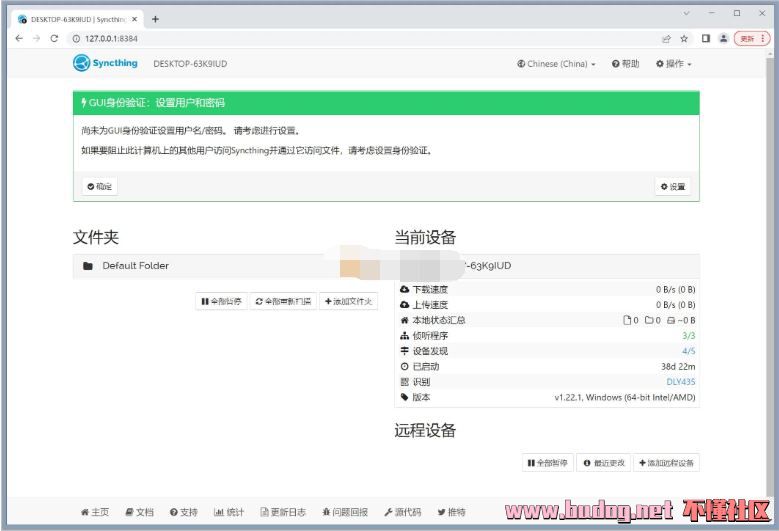This screenshot has height=531, width=779.
Task: Click the share page icon in address bar
Action: [x=666, y=39]
